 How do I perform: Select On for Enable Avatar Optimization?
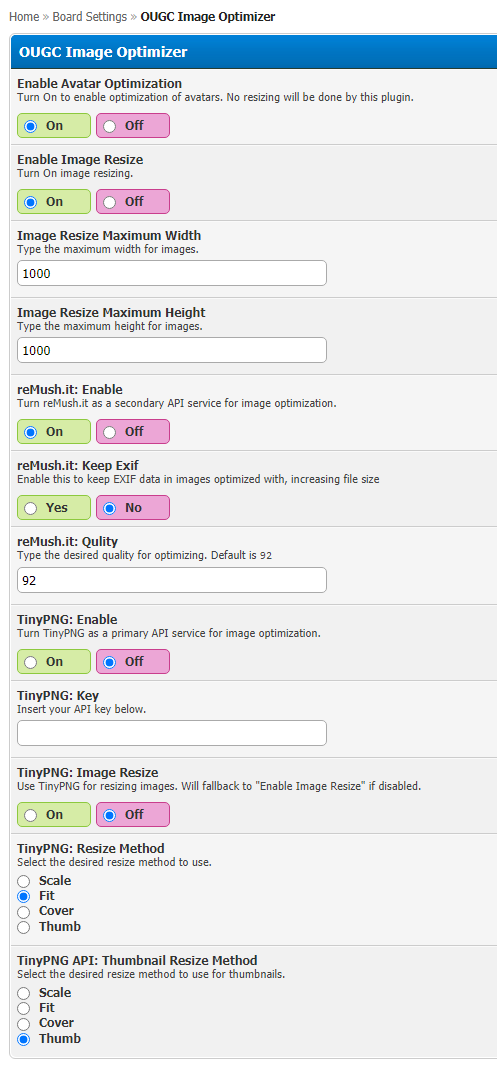point(54,126)
